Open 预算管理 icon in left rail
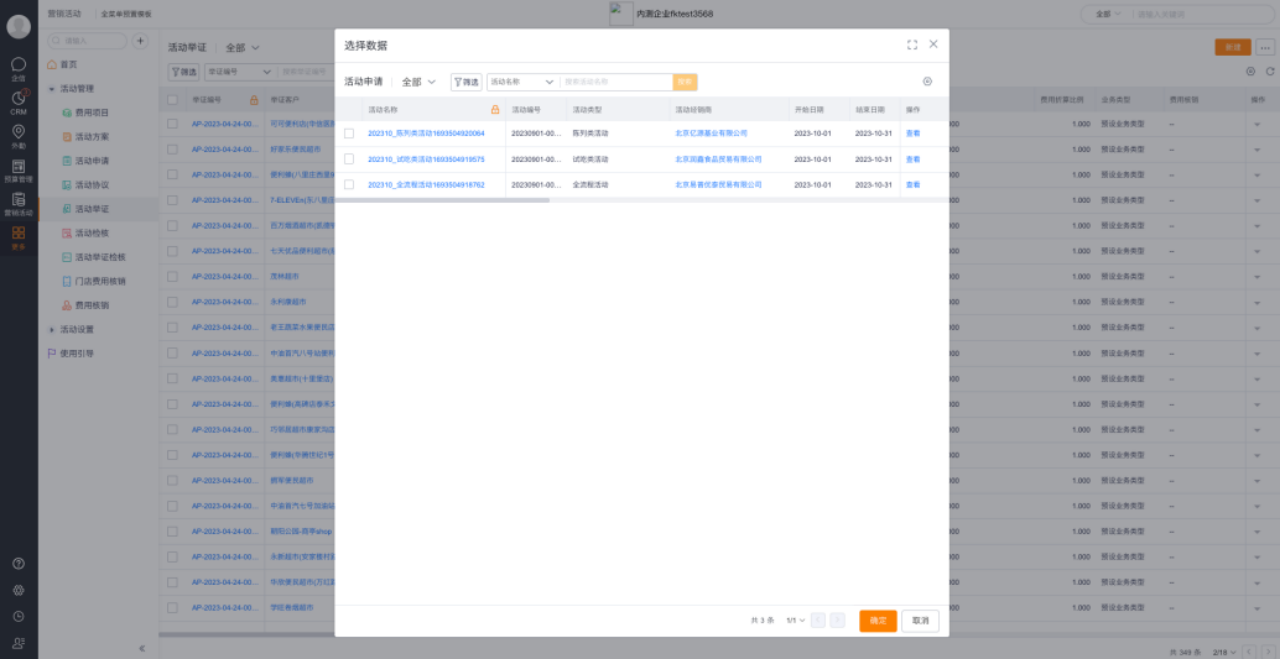The height and width of the screenshot is (659, 1280). pos(18,165)
